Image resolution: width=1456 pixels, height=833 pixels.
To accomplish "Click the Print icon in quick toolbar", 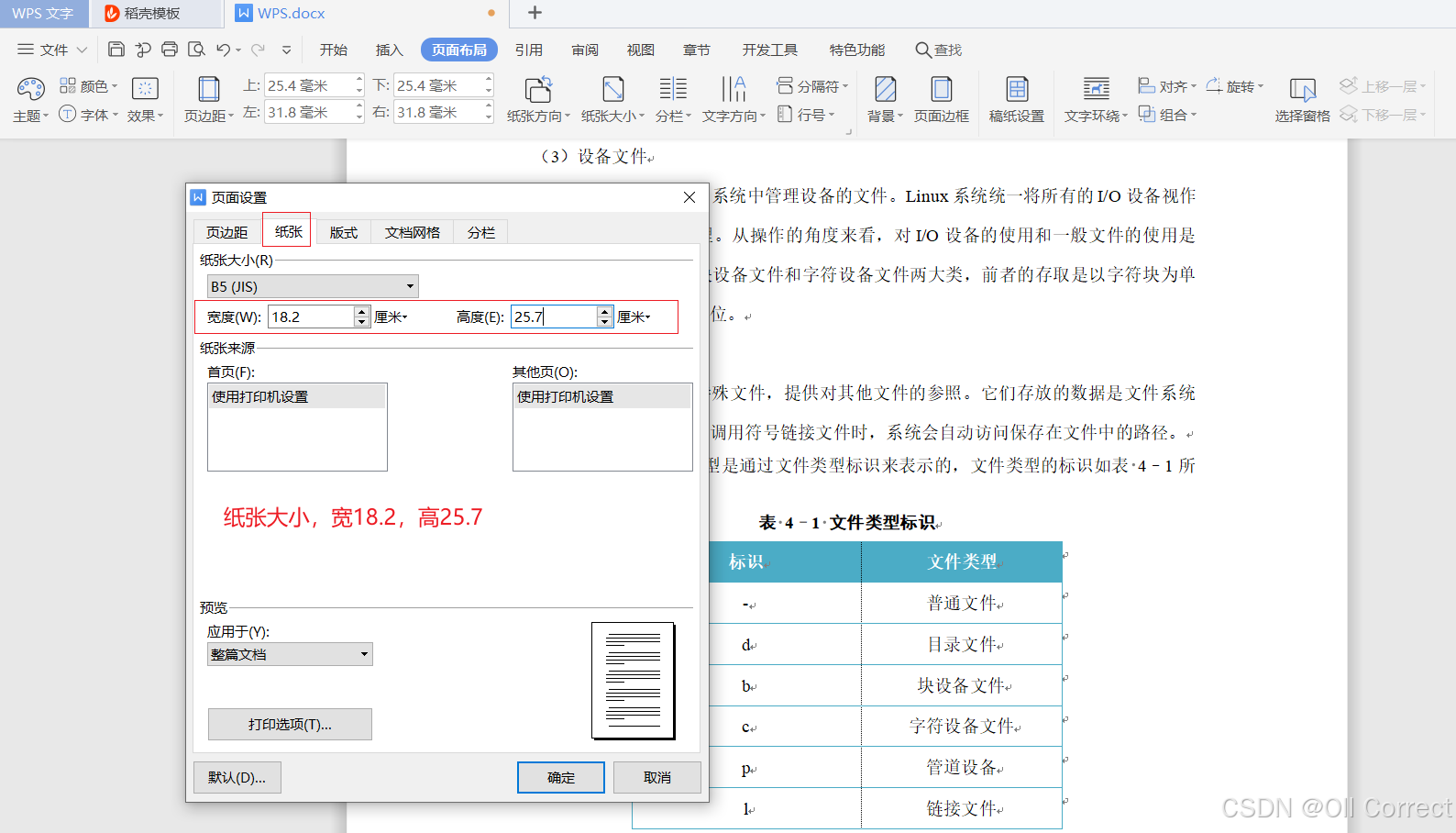I will coord(170,50).
